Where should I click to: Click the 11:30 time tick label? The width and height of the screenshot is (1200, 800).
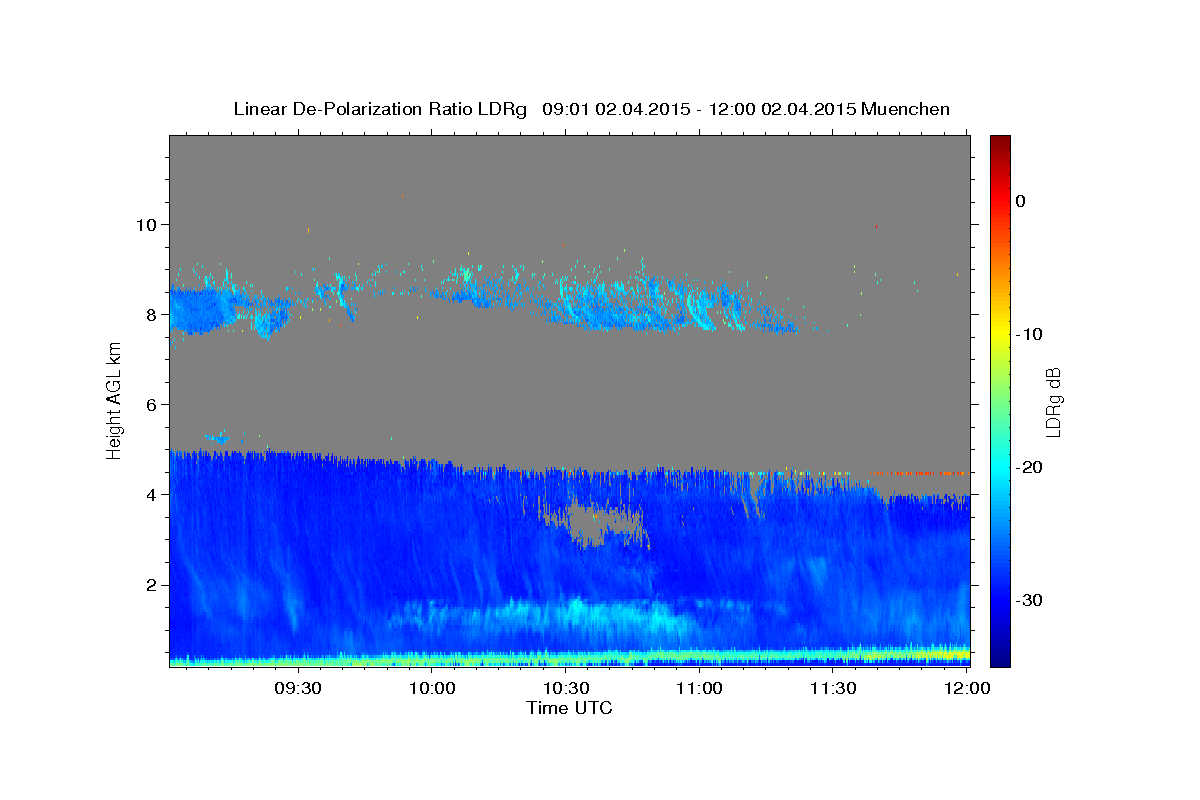[x=833, y=688]
